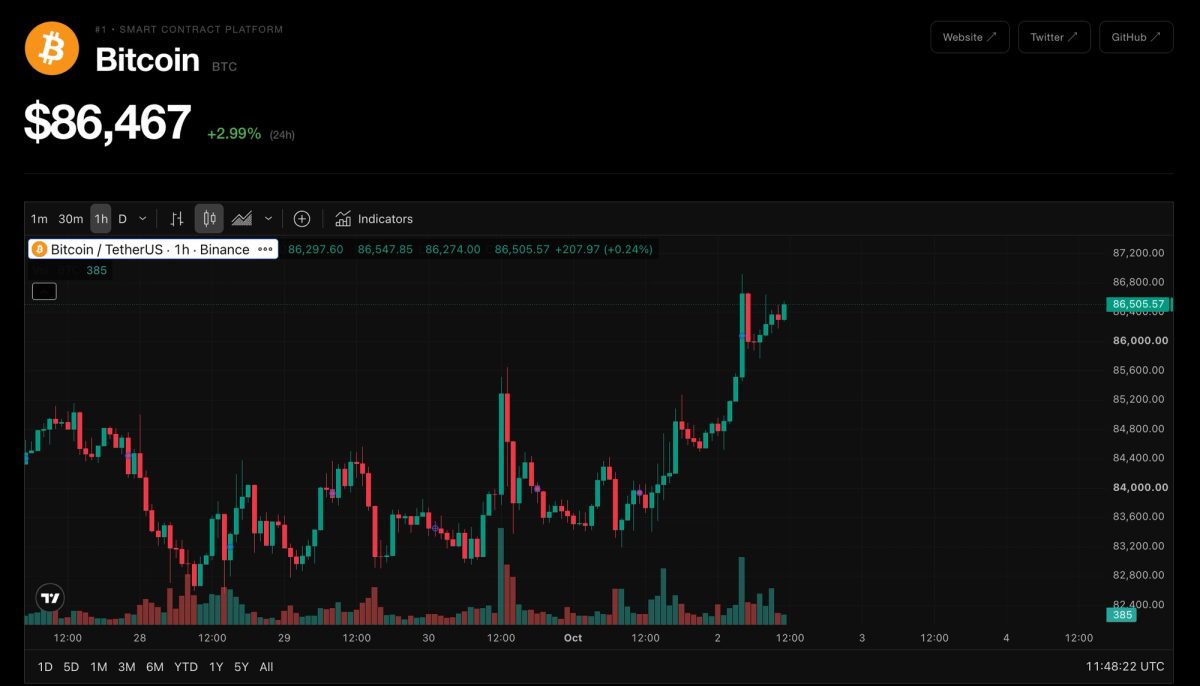Click the 85,600.00 price axis label
Image resolution: width=1200 pixels, height=686 pixels.
point(1138,370)
